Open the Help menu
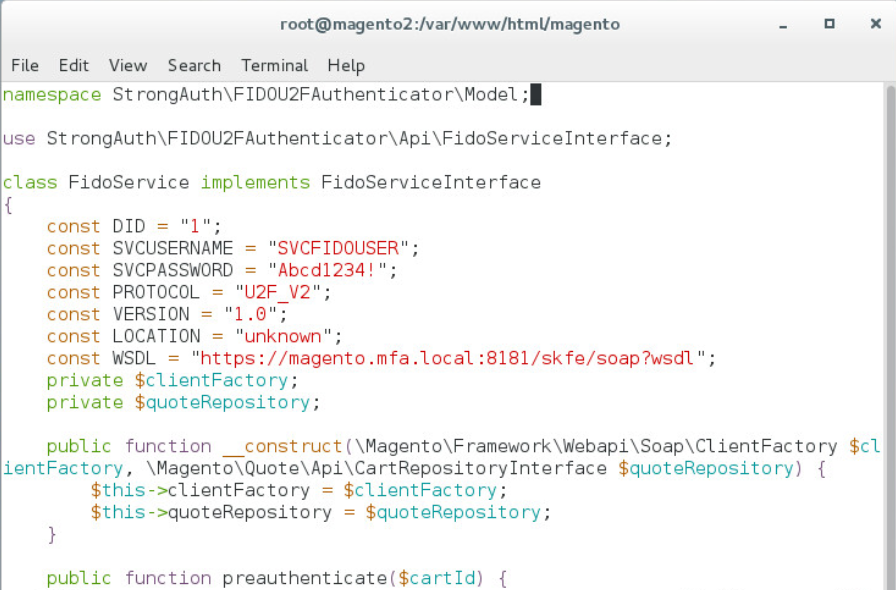The width and height of the screenshot is (896, 590). click(x=346, y=66)
